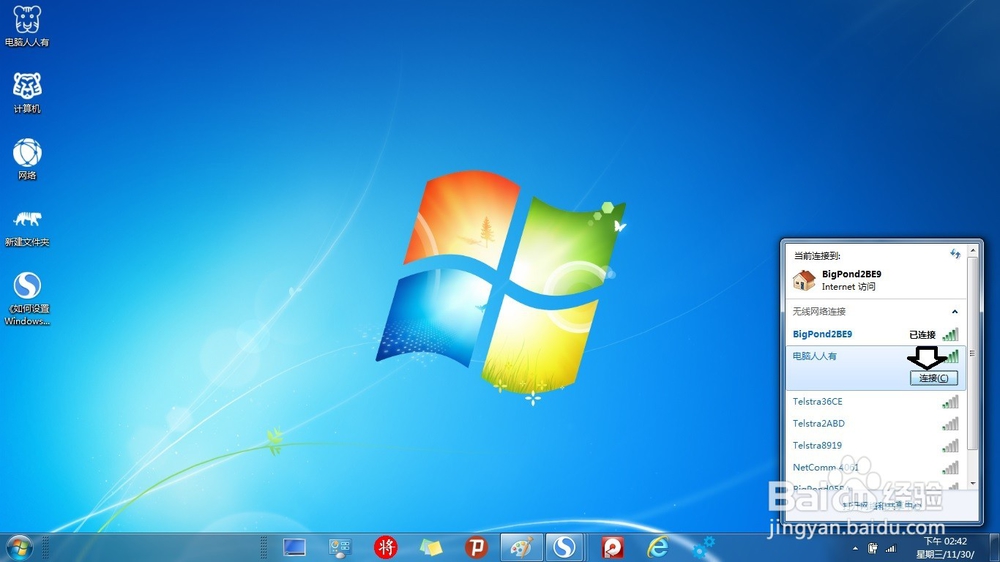Click the 连接(C) connect button
1000x562 pixels.
934,378
